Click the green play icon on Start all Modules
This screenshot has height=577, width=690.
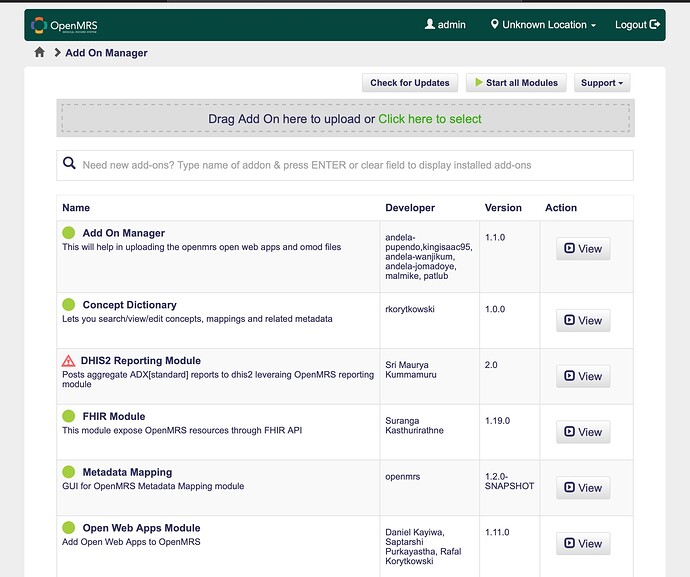(479, 82)
